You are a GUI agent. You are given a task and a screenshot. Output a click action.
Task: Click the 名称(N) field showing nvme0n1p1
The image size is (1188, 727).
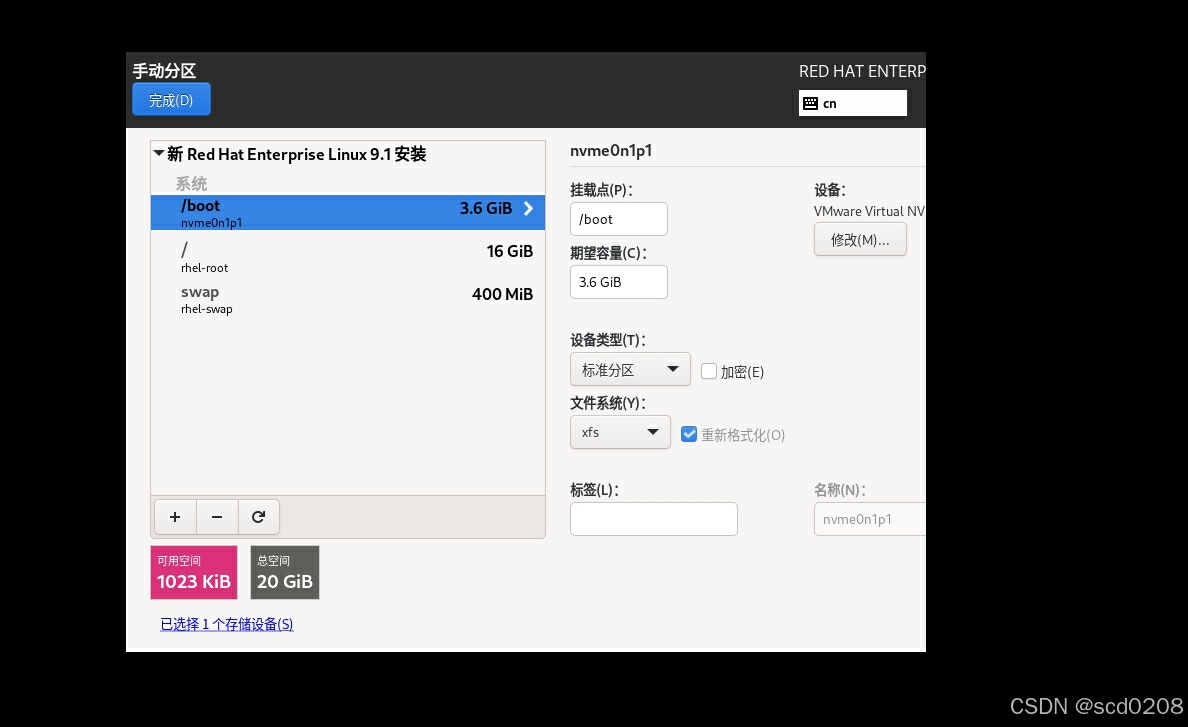[x=870, y=520]
